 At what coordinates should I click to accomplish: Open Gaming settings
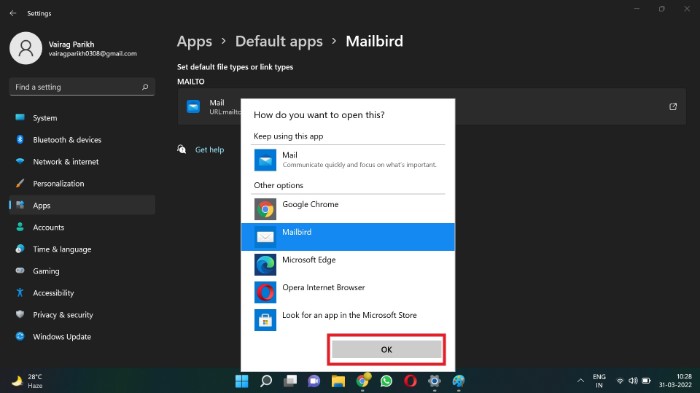pos(82,271)
